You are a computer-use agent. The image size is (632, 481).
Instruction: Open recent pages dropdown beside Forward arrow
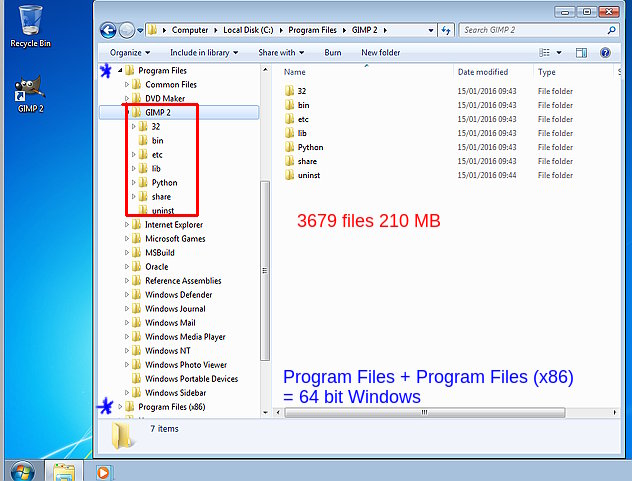click(140, 30)
